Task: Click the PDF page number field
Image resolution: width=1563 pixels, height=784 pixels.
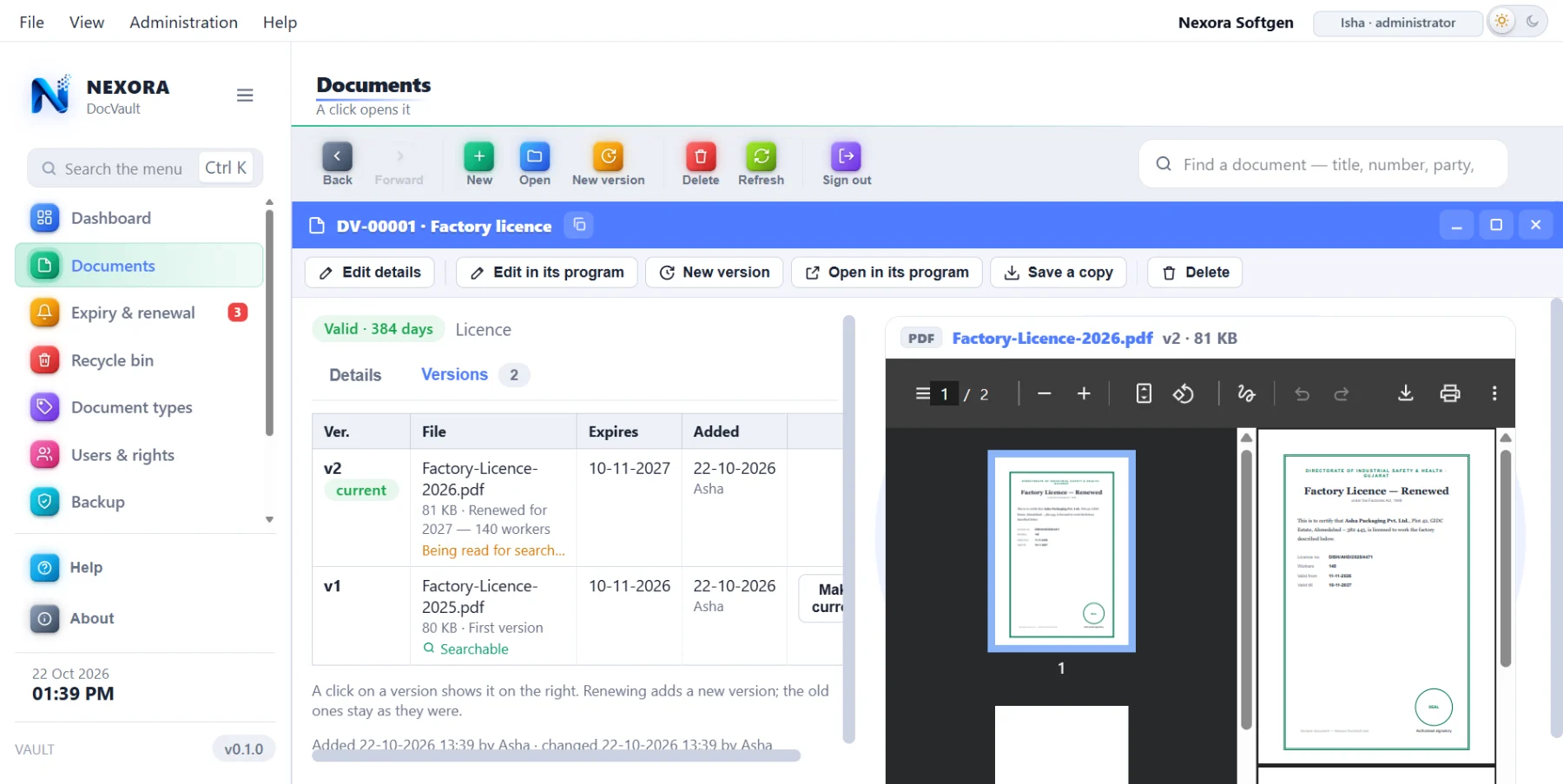Action: point(945,394)
